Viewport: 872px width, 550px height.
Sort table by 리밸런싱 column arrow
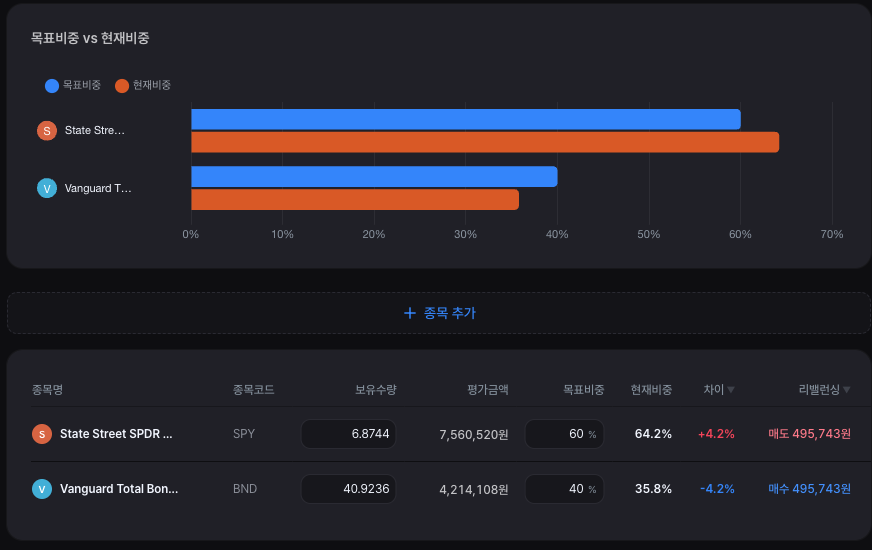846,390
